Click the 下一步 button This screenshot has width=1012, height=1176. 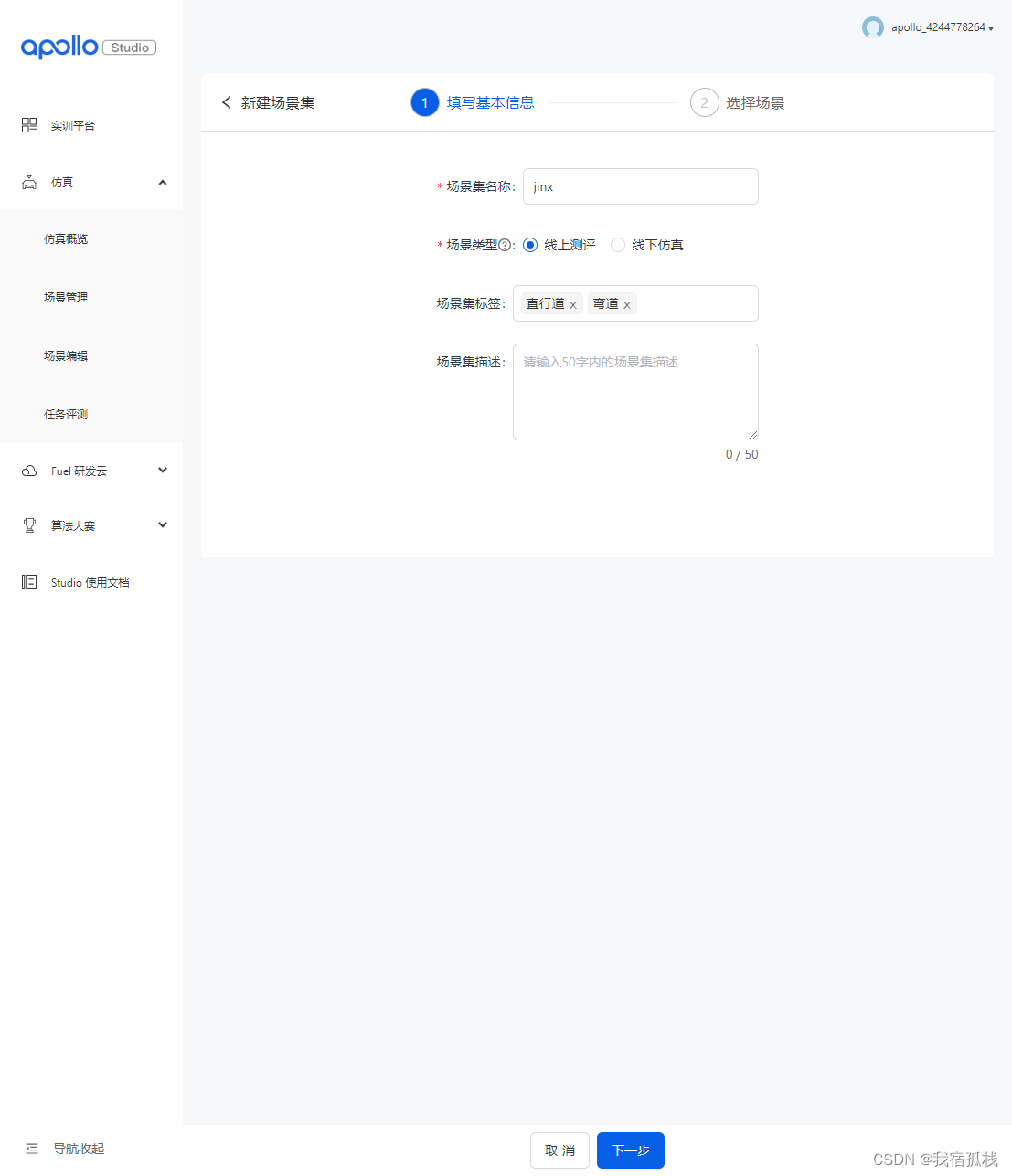tap(630, 1150)
